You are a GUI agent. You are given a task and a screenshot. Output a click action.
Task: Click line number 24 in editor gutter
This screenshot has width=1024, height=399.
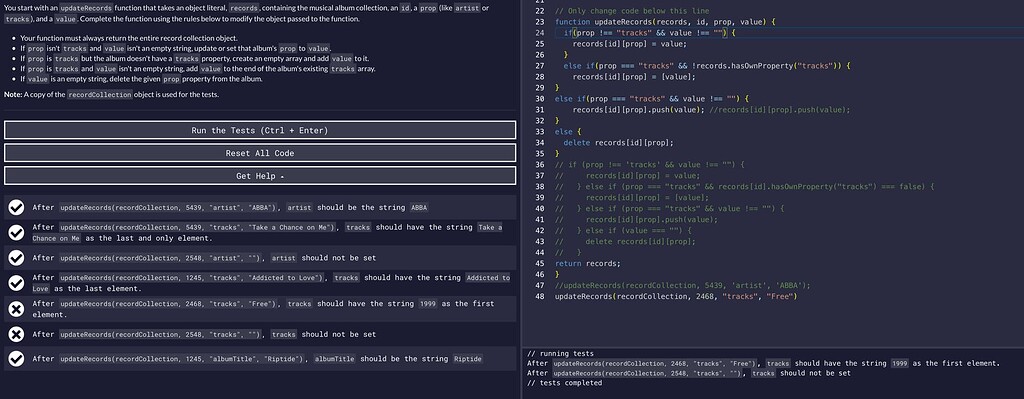(539, 33)
